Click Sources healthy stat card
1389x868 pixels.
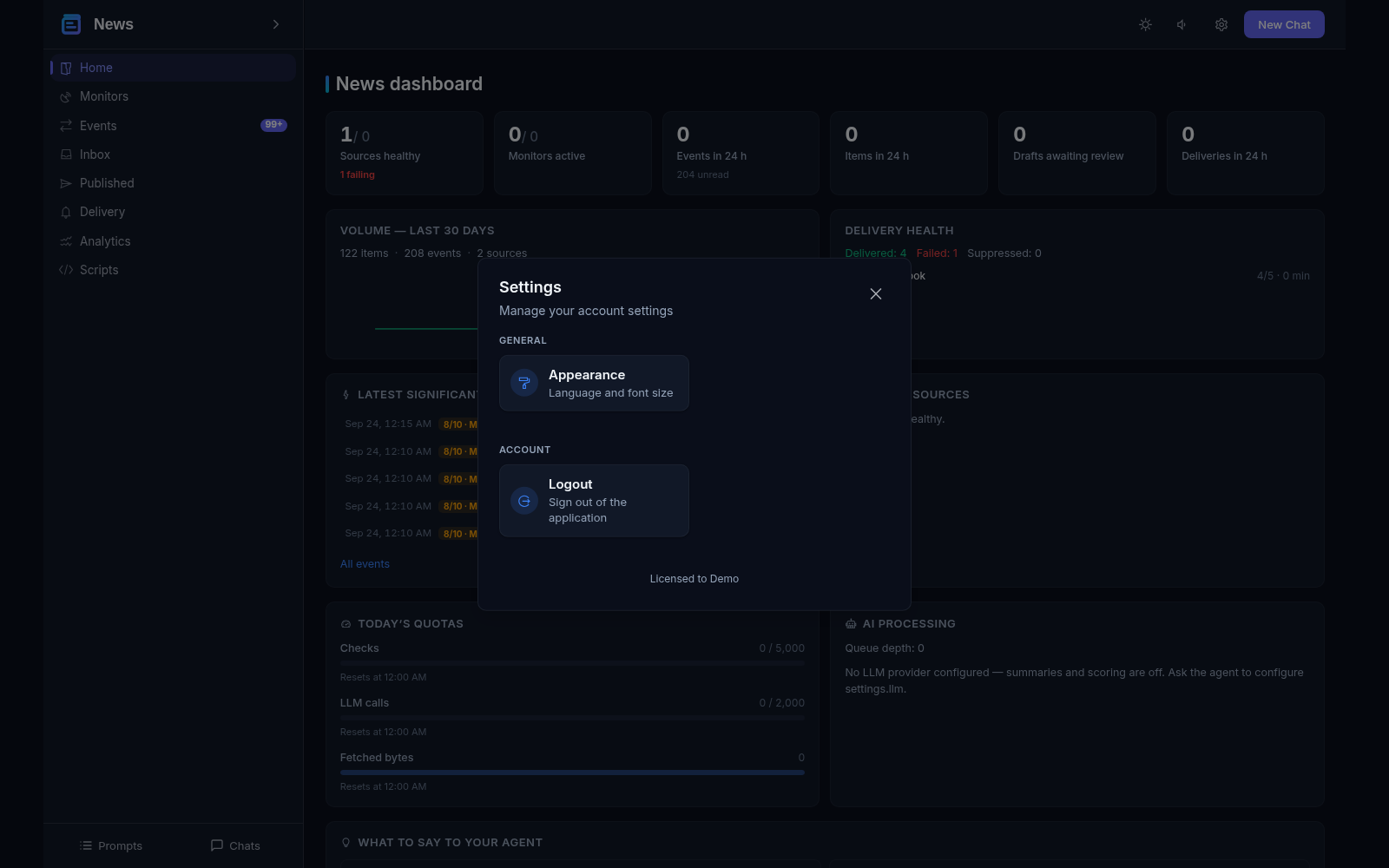click(x=405, y=153)
